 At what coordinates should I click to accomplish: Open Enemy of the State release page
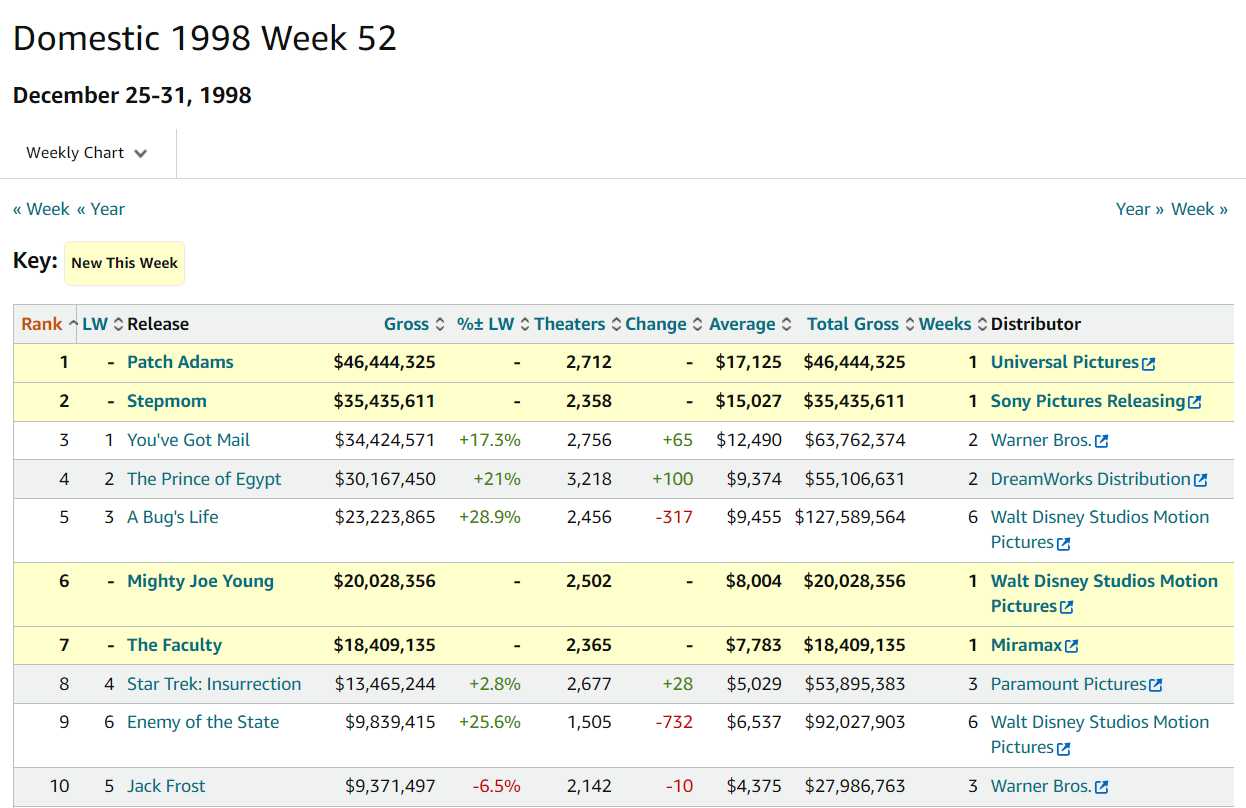(x=203, y=722)
